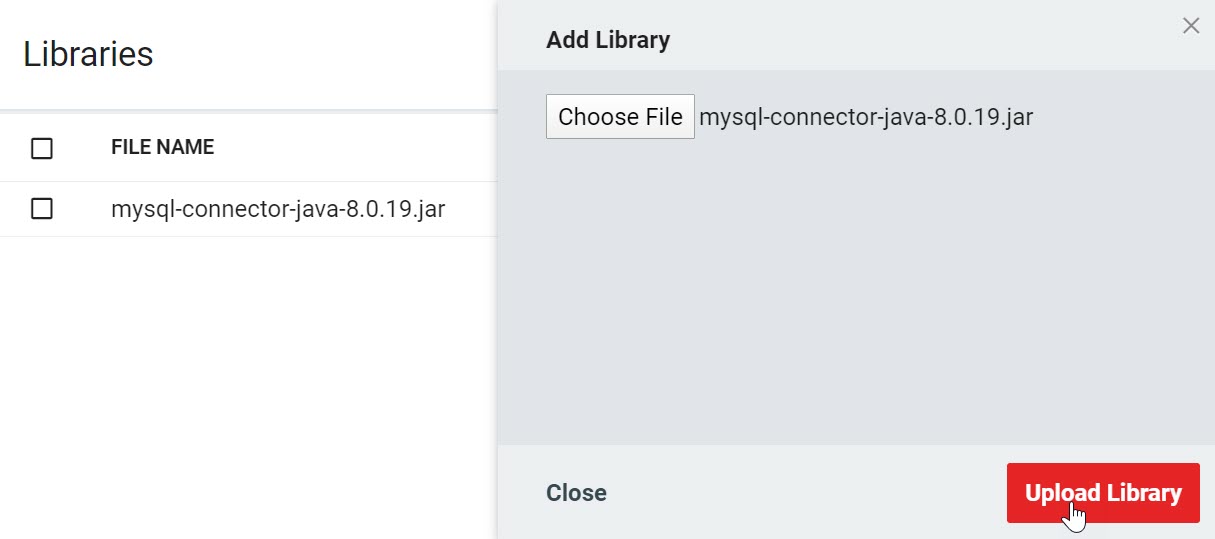This screenshot has height=539, width=1215.
Task: Click the FILE NAME column header
Action: click(x=162, y=147)
